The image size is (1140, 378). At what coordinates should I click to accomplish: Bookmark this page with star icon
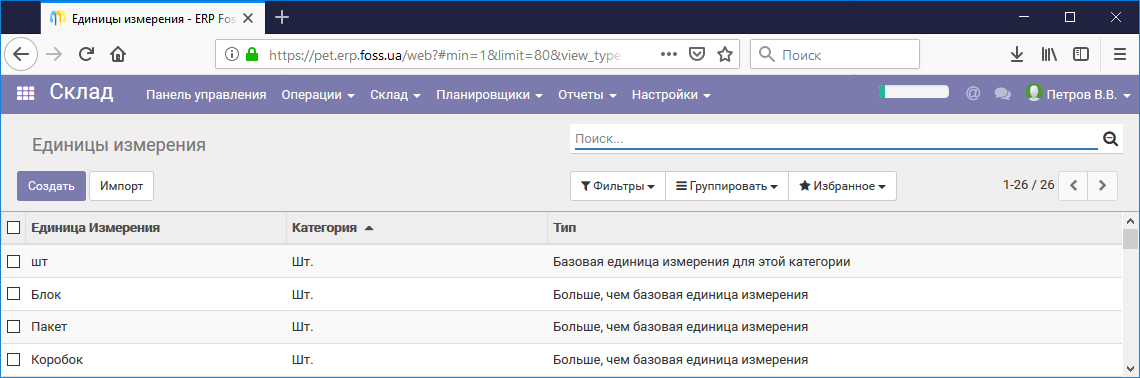[724, 54]
